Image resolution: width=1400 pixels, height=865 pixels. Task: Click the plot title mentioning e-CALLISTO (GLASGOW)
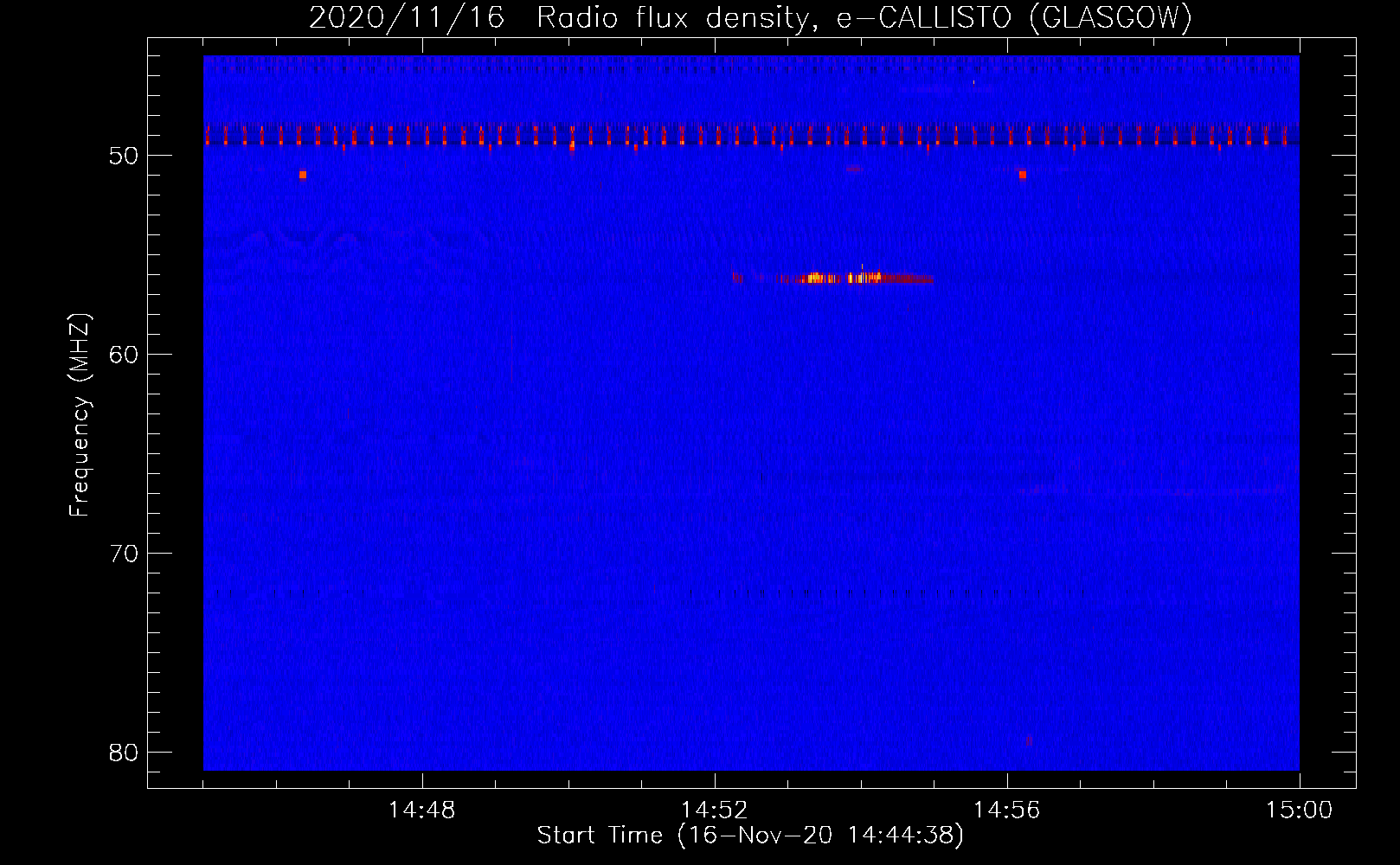(750, 18)
